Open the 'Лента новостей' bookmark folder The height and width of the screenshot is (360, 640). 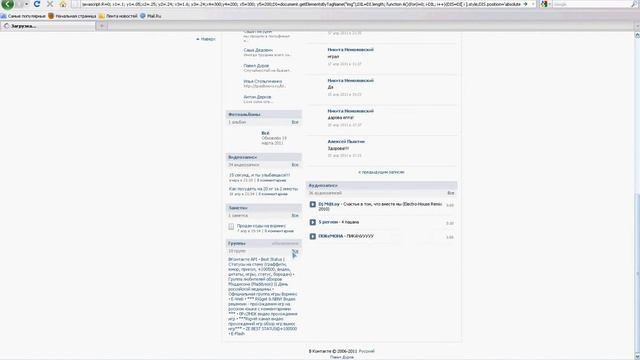click(x=118, y=16)
